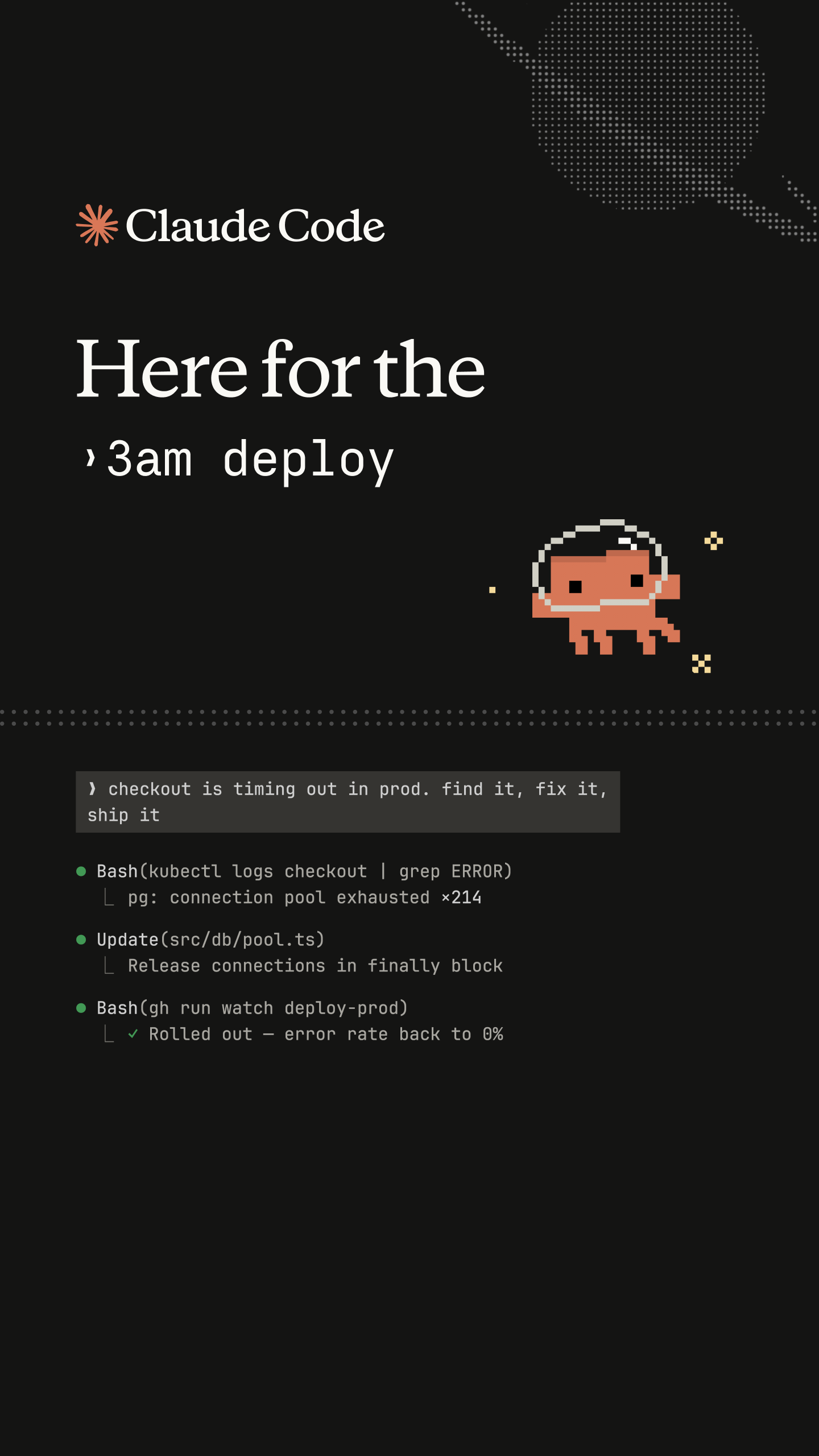Click the tree branch marker before pg: connection pool
Screen dimensions: 819x1456
pos(109,897)
